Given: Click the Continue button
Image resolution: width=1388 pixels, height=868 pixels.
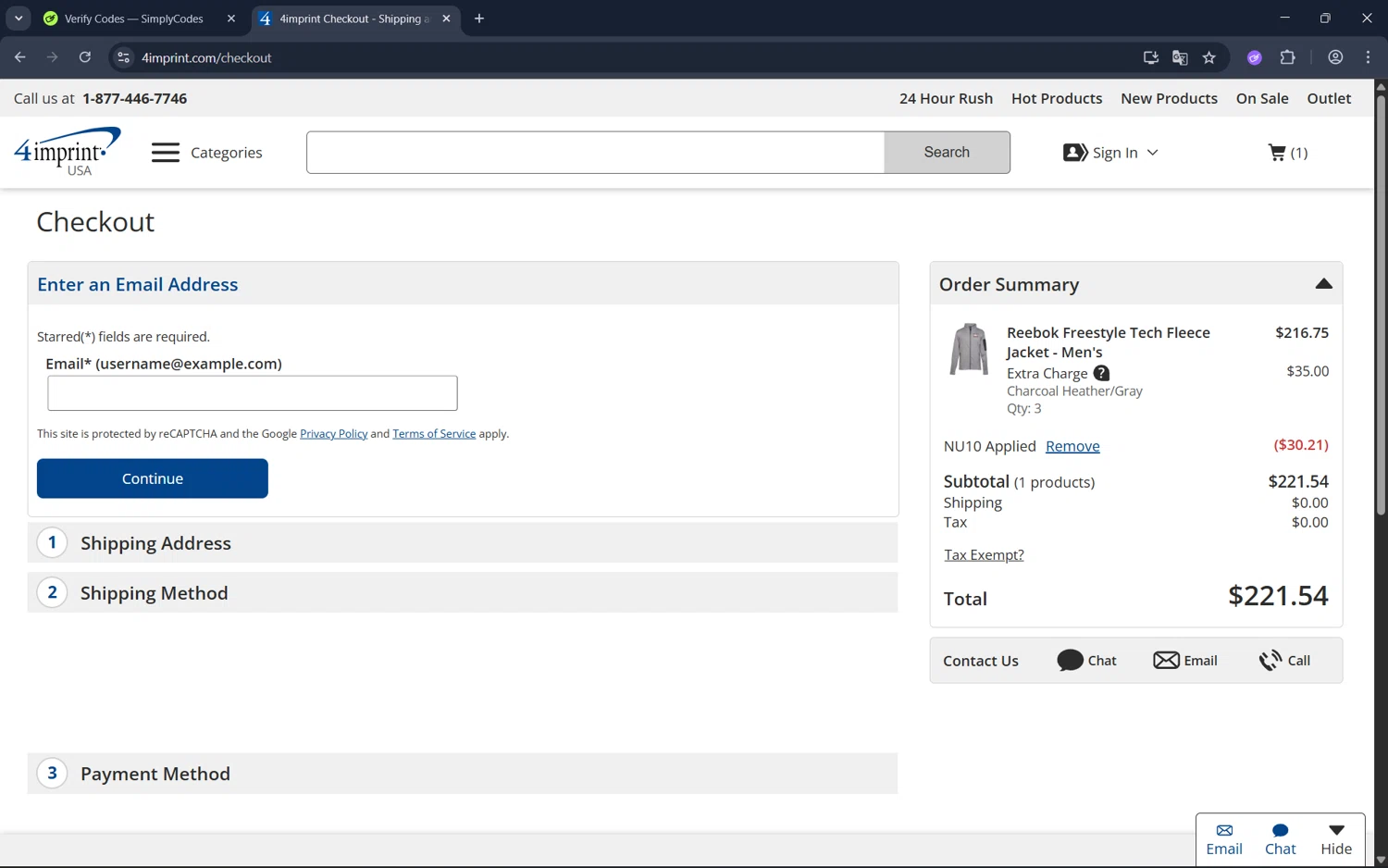Looking at the screenshot, I should tap(153, 478).
